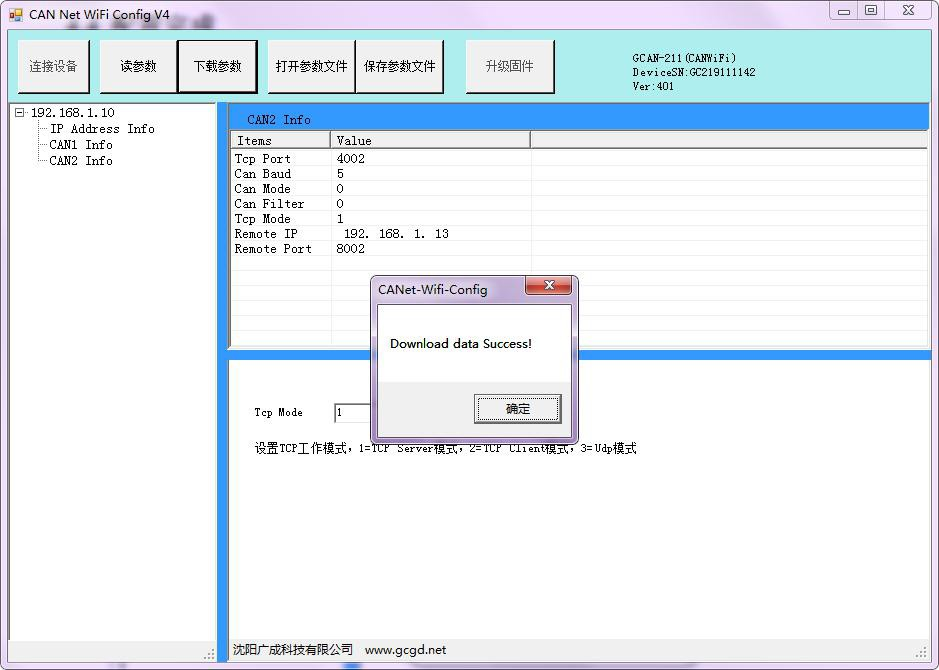
Task: Click the app icon in title bar
Action: tap(15, 15)
